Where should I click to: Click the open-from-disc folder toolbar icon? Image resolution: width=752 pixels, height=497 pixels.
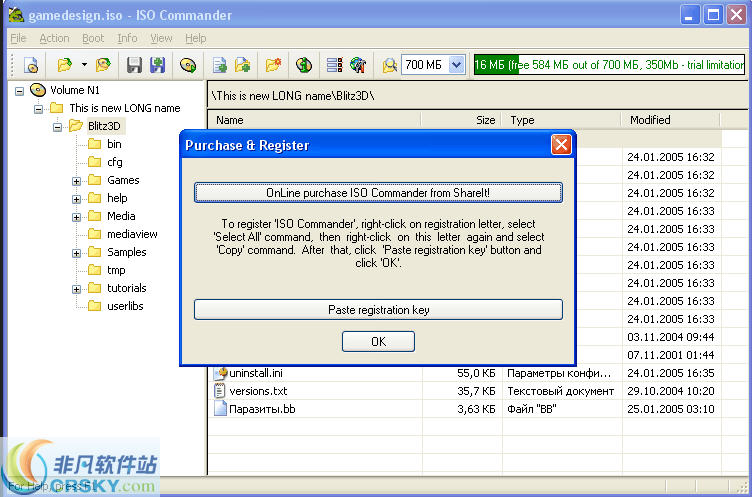point(103,65)
